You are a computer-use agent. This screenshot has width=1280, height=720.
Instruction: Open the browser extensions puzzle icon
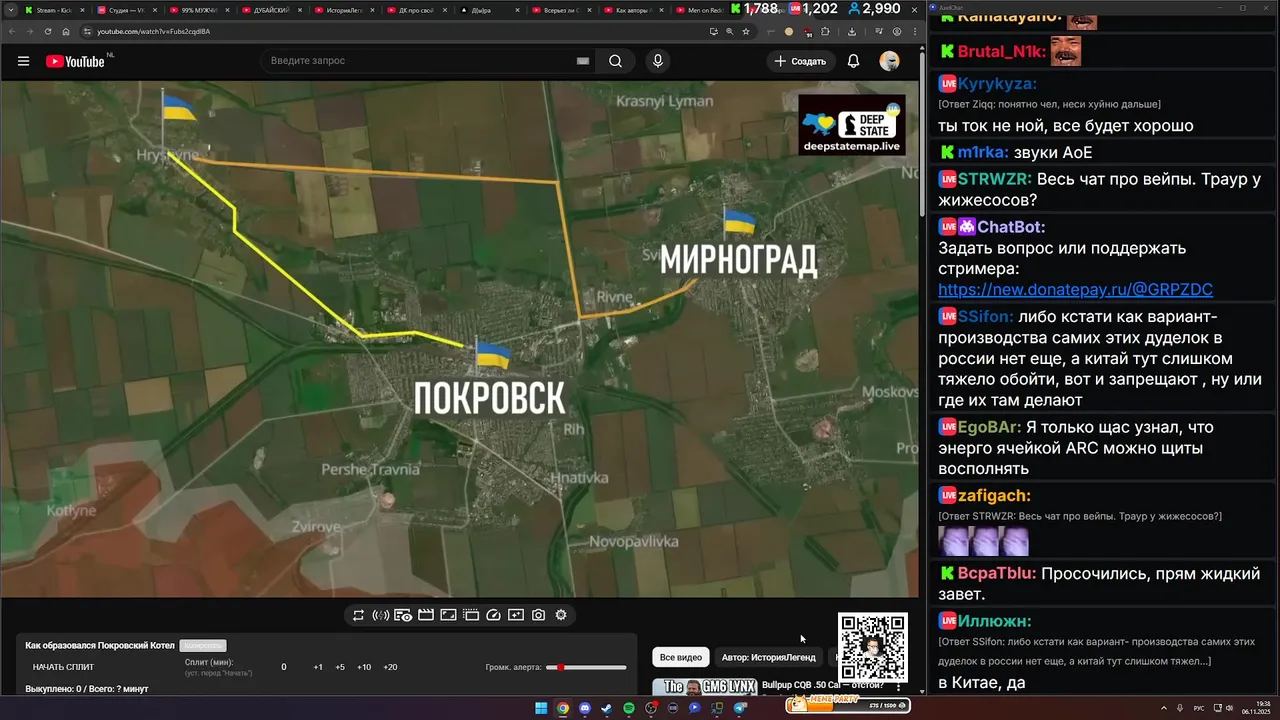825,31
